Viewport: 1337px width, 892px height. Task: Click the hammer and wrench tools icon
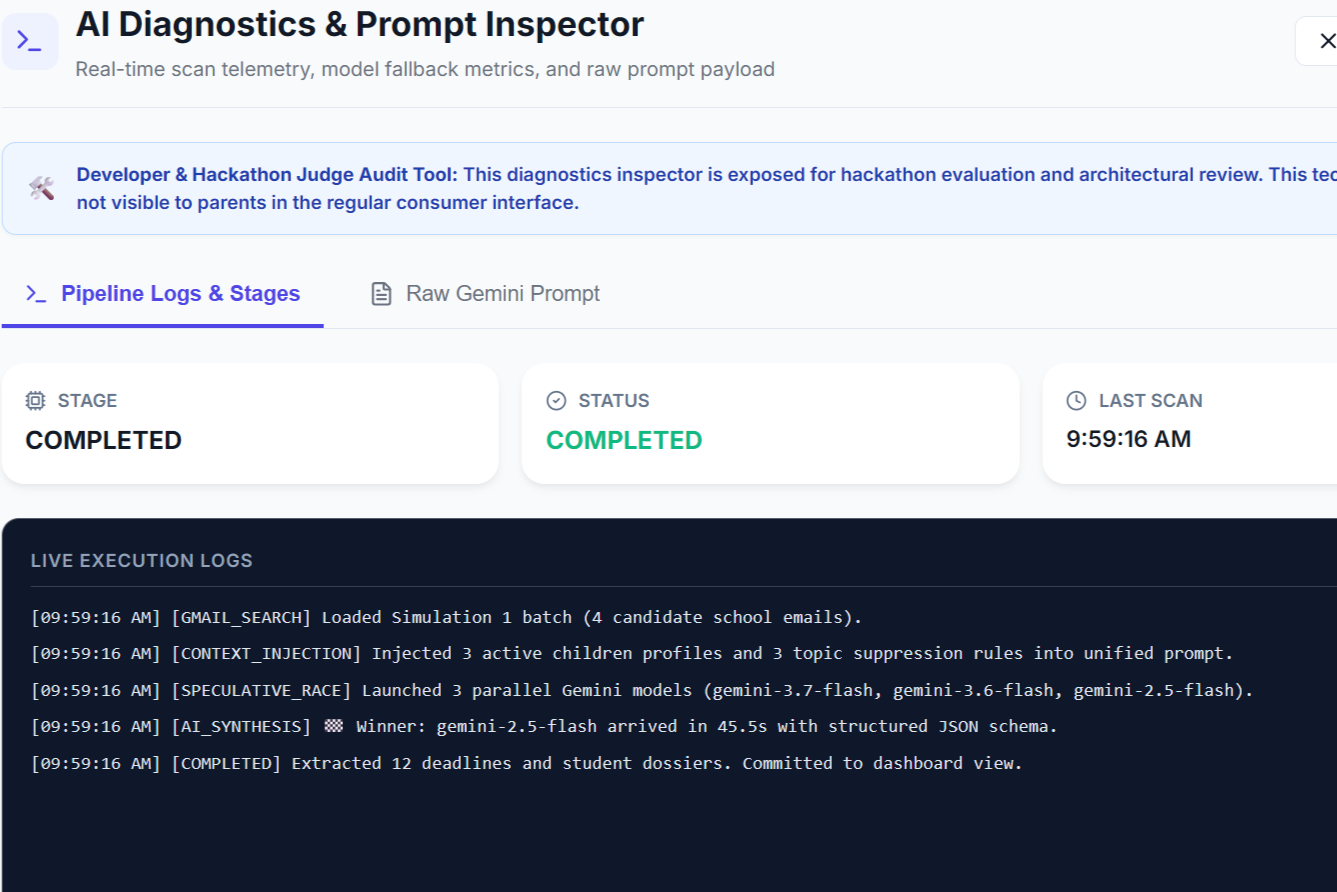click(x=41, y=188)
